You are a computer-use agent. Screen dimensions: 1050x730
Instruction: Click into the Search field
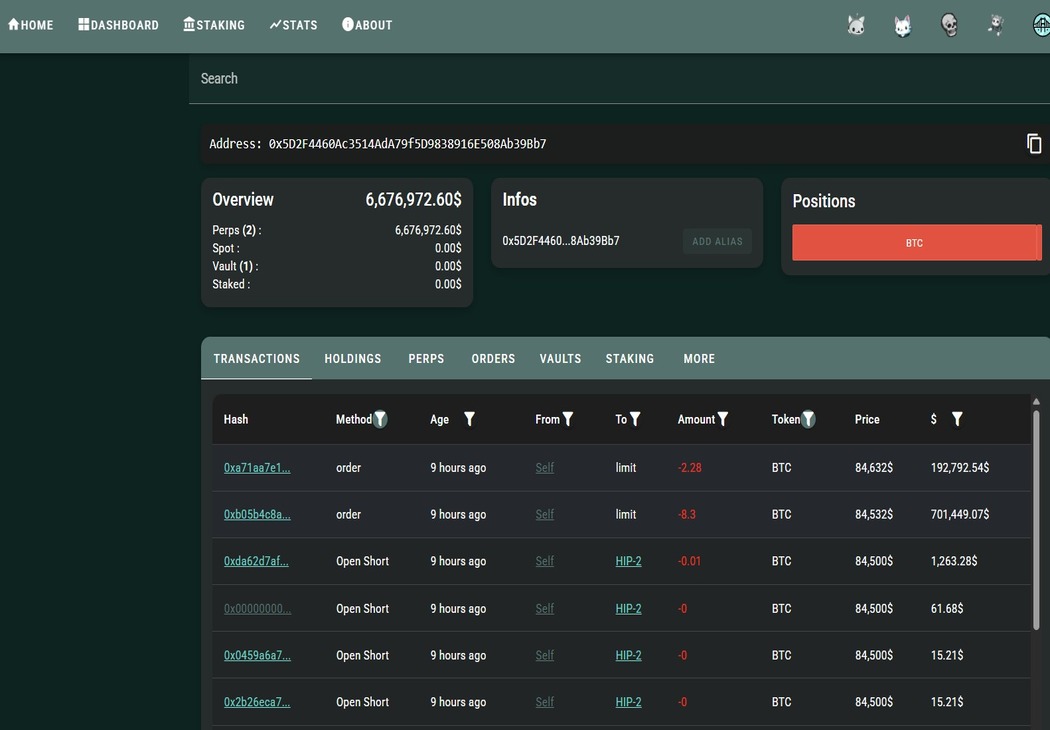(x=600, y=78)
